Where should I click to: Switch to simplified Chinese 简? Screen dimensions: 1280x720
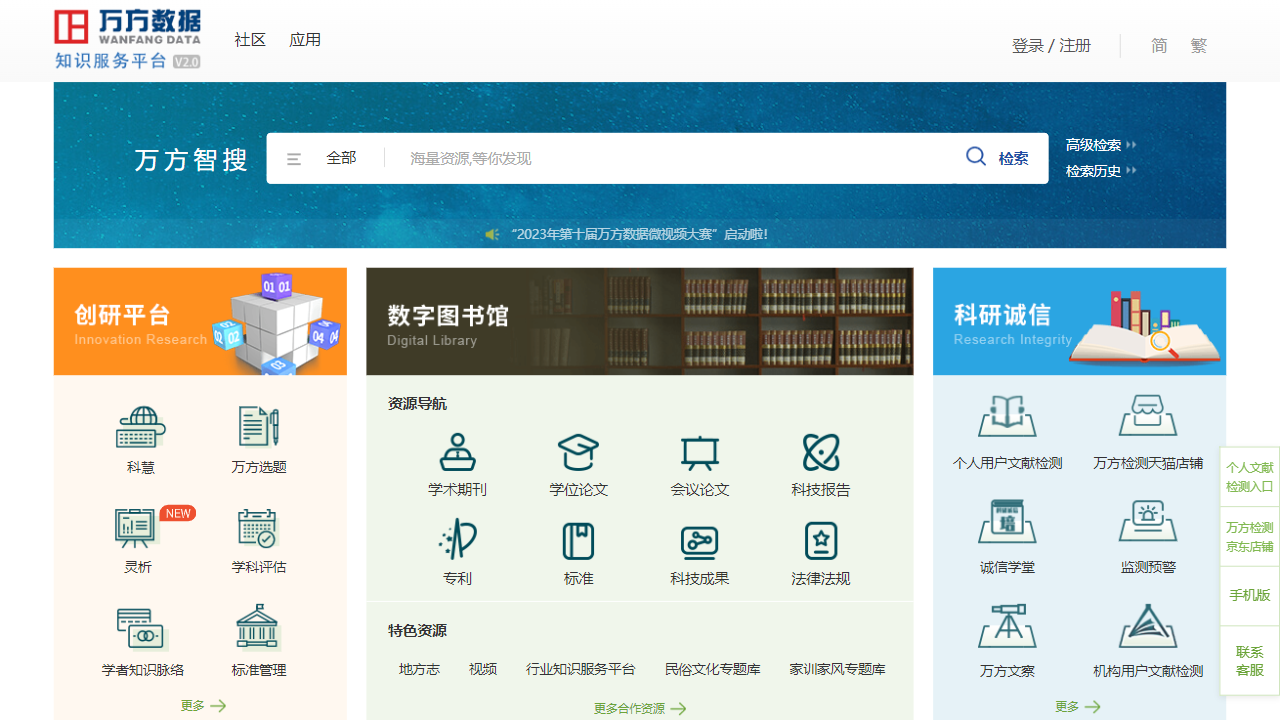(1159, 46)
